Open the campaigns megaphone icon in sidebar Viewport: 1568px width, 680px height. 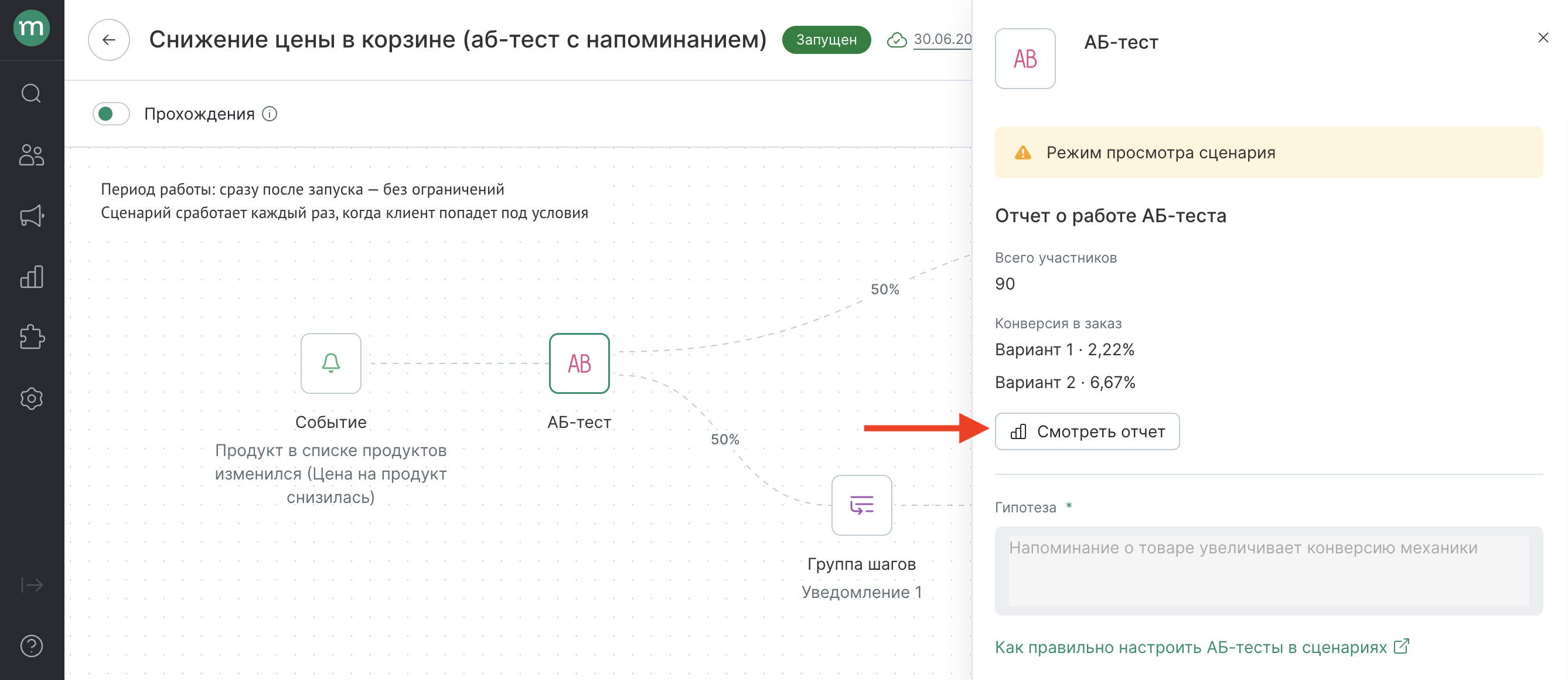click(x=32, y=216)
